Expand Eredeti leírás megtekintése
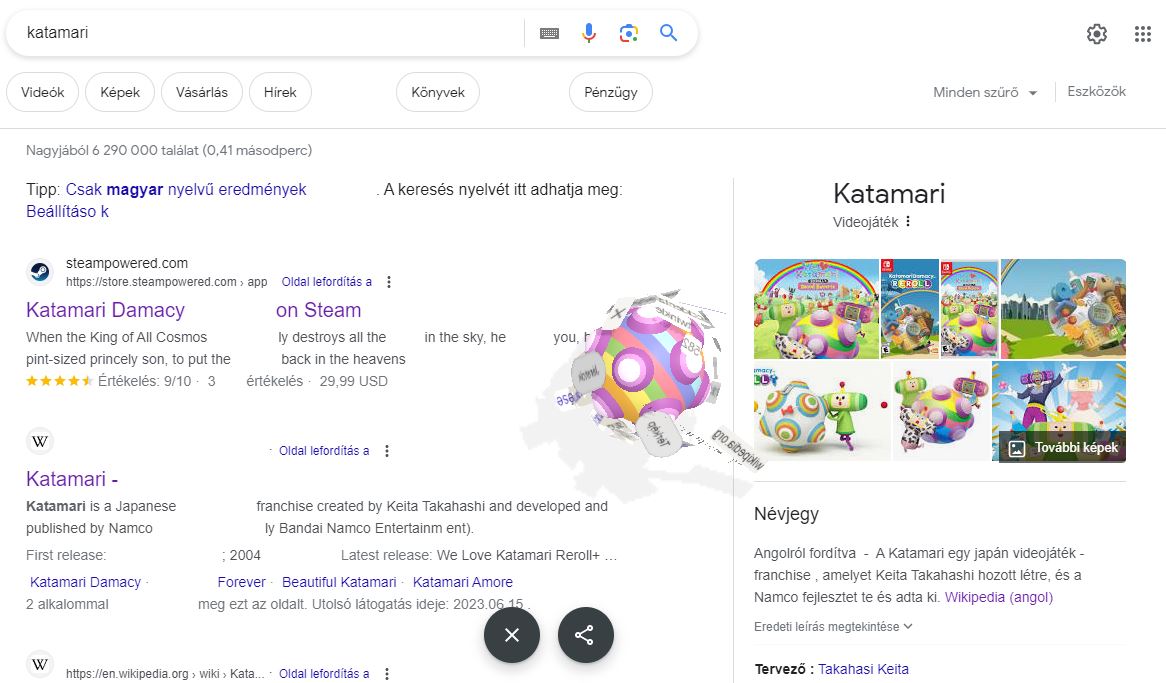The image size is (1166, 683). pos(833,627)
